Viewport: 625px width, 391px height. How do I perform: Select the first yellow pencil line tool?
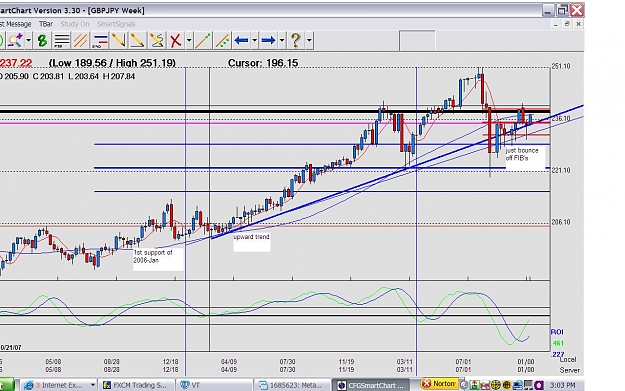point(118,40)
